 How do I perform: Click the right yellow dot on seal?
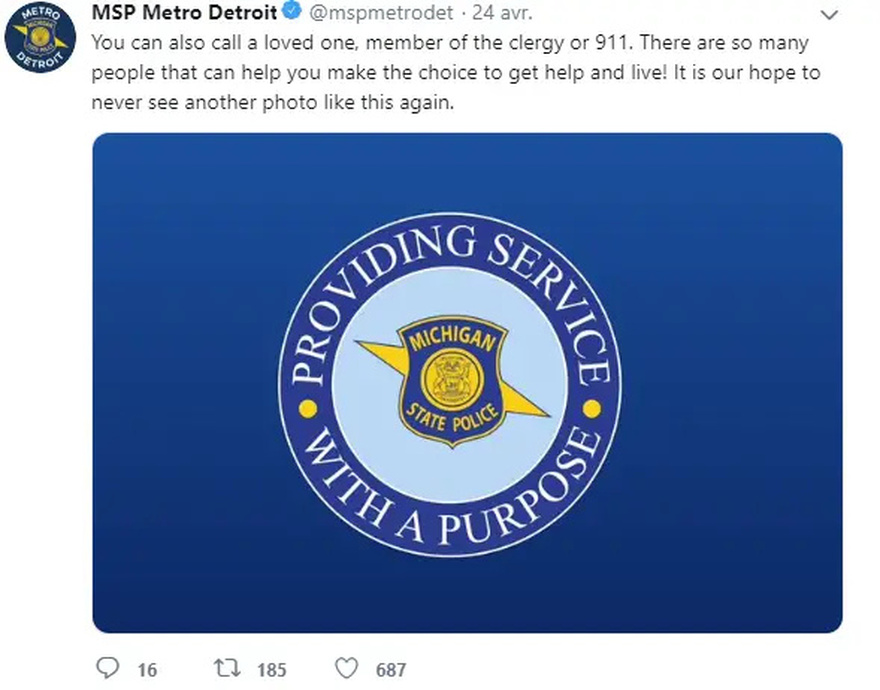(x=592, y=409)
